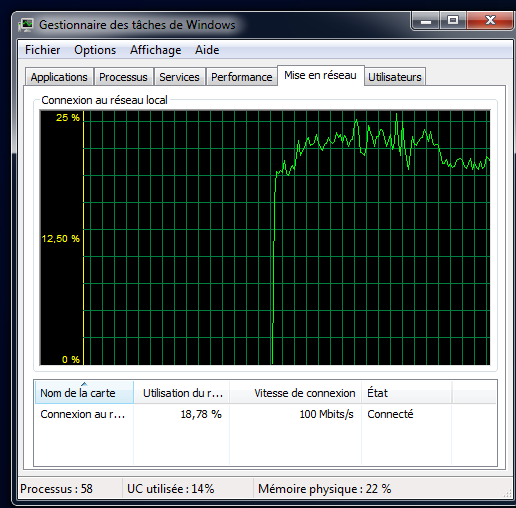Open the Aide menu

pos(207,50)
